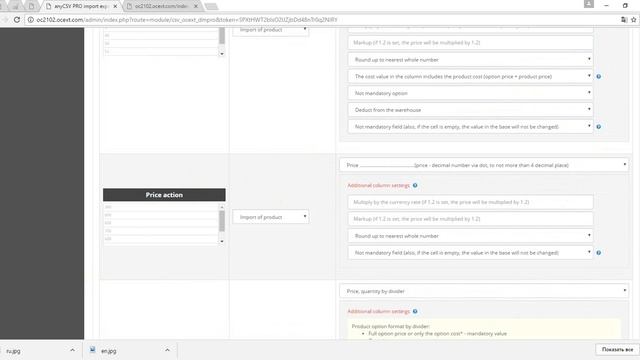Open the en.jpg download options chevron
This screenshot has width=640, height=360.
(x=167, y=350)
